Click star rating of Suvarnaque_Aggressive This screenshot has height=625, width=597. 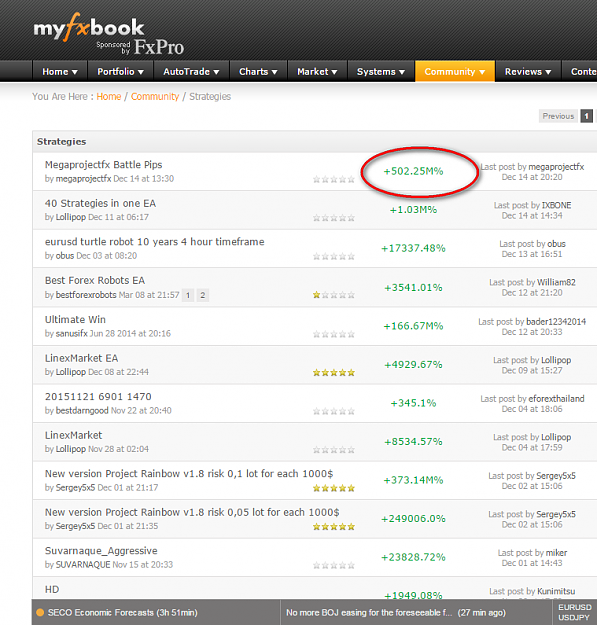334,565
